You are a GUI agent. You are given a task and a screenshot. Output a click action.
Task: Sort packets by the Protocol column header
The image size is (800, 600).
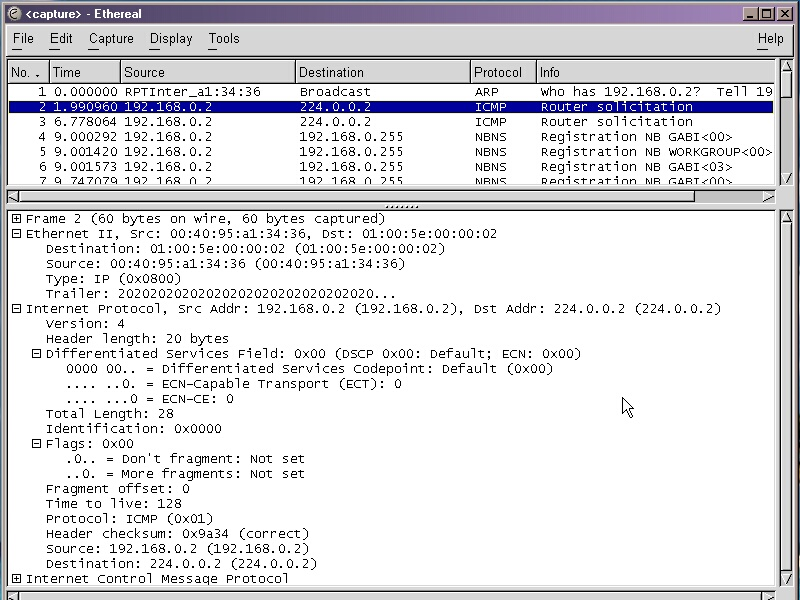tap(504, 72)
